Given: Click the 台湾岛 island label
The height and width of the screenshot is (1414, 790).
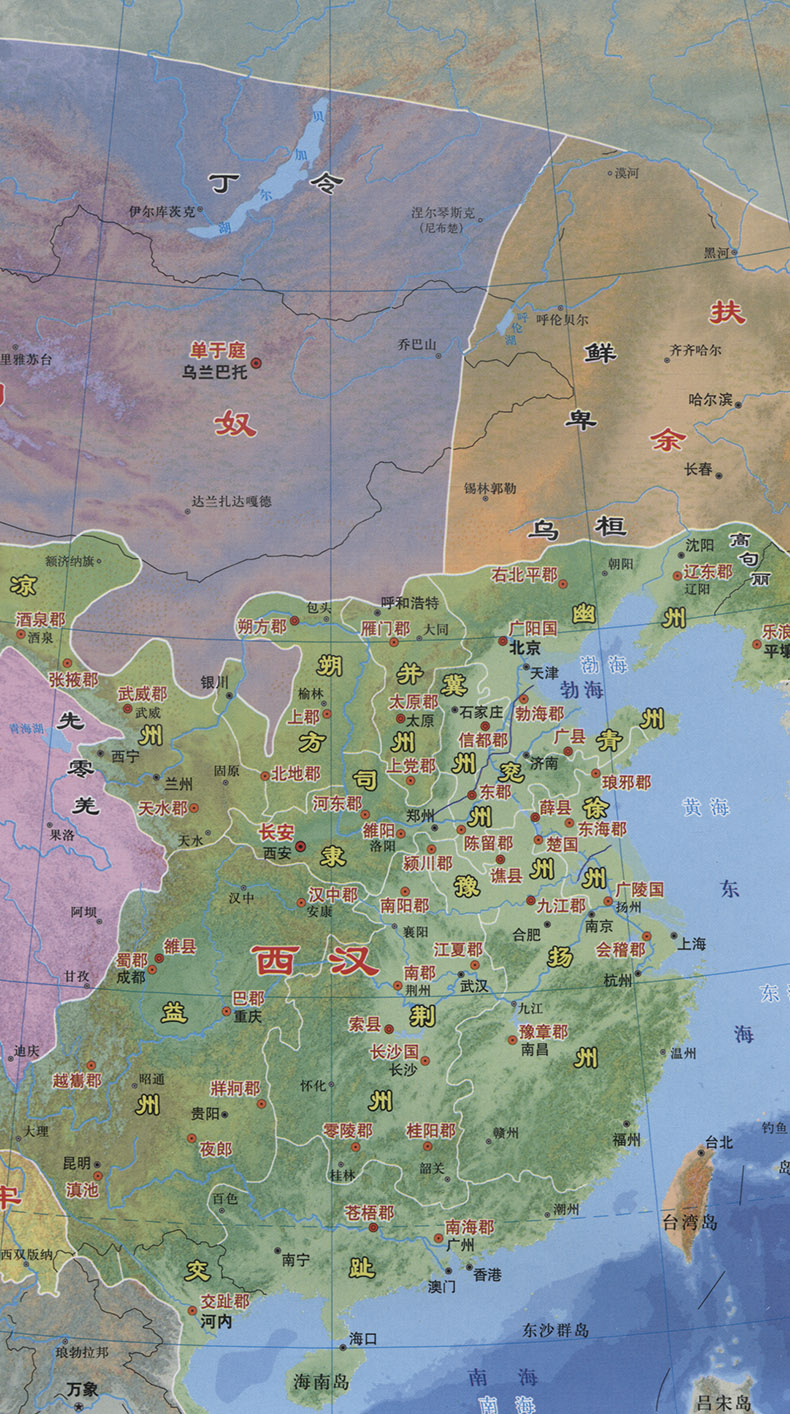Looking at the screenshot, I should click(691, 1220).
